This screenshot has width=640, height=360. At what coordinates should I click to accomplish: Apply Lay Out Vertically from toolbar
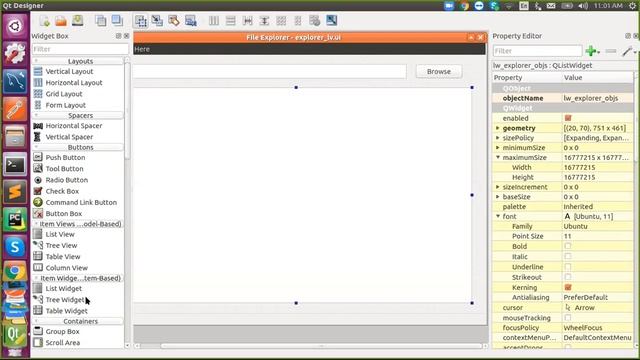point(231,20)
